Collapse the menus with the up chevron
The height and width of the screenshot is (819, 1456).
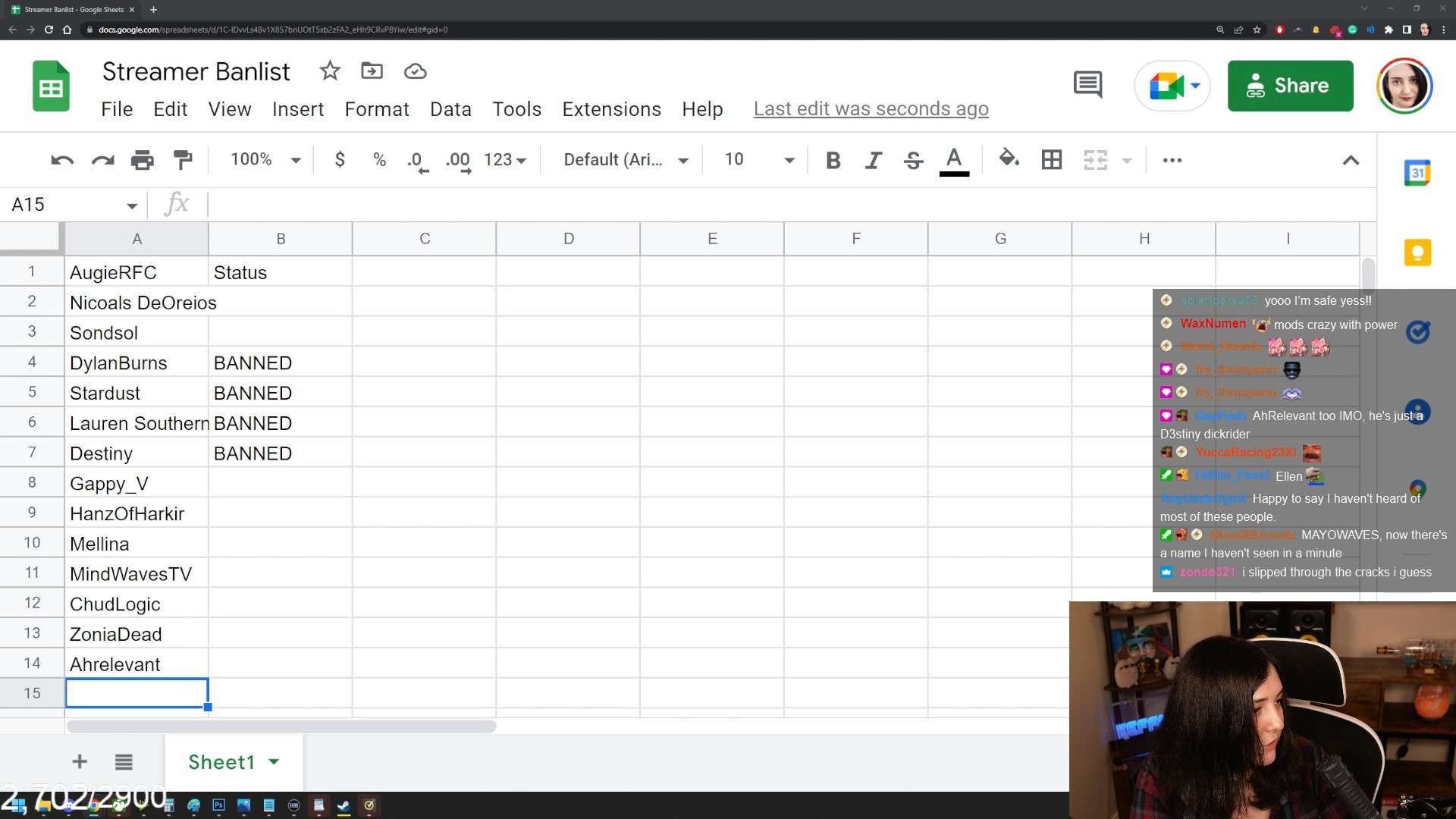(x=1351, y=160)
